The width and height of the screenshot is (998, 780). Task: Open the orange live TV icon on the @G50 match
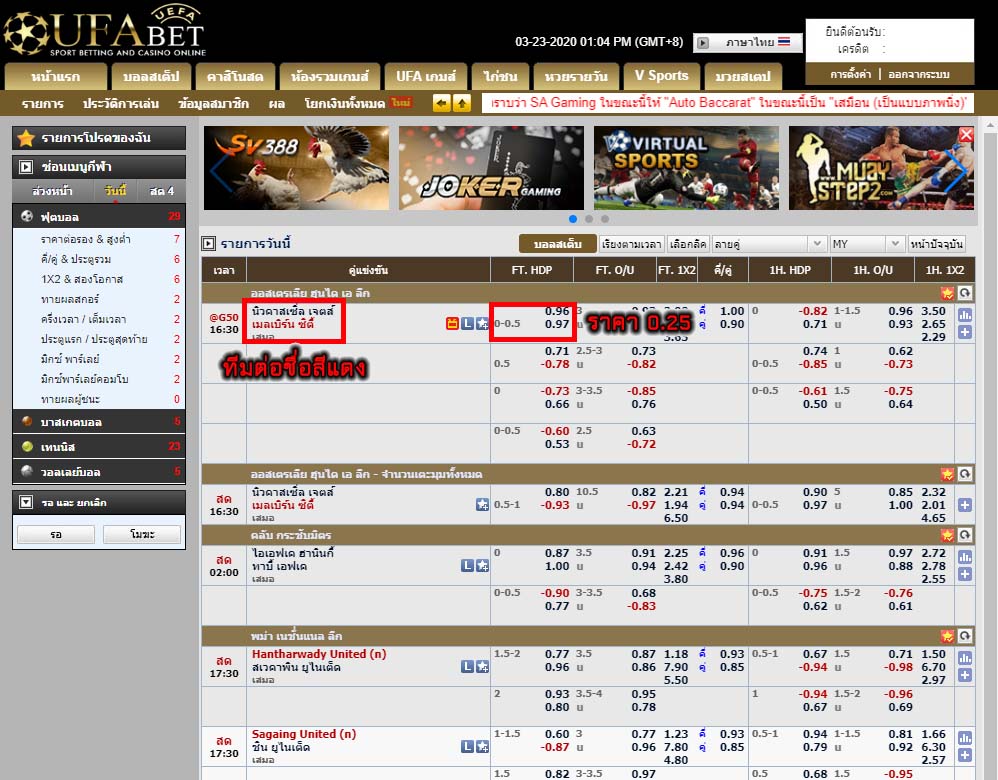tap(452, 323)
